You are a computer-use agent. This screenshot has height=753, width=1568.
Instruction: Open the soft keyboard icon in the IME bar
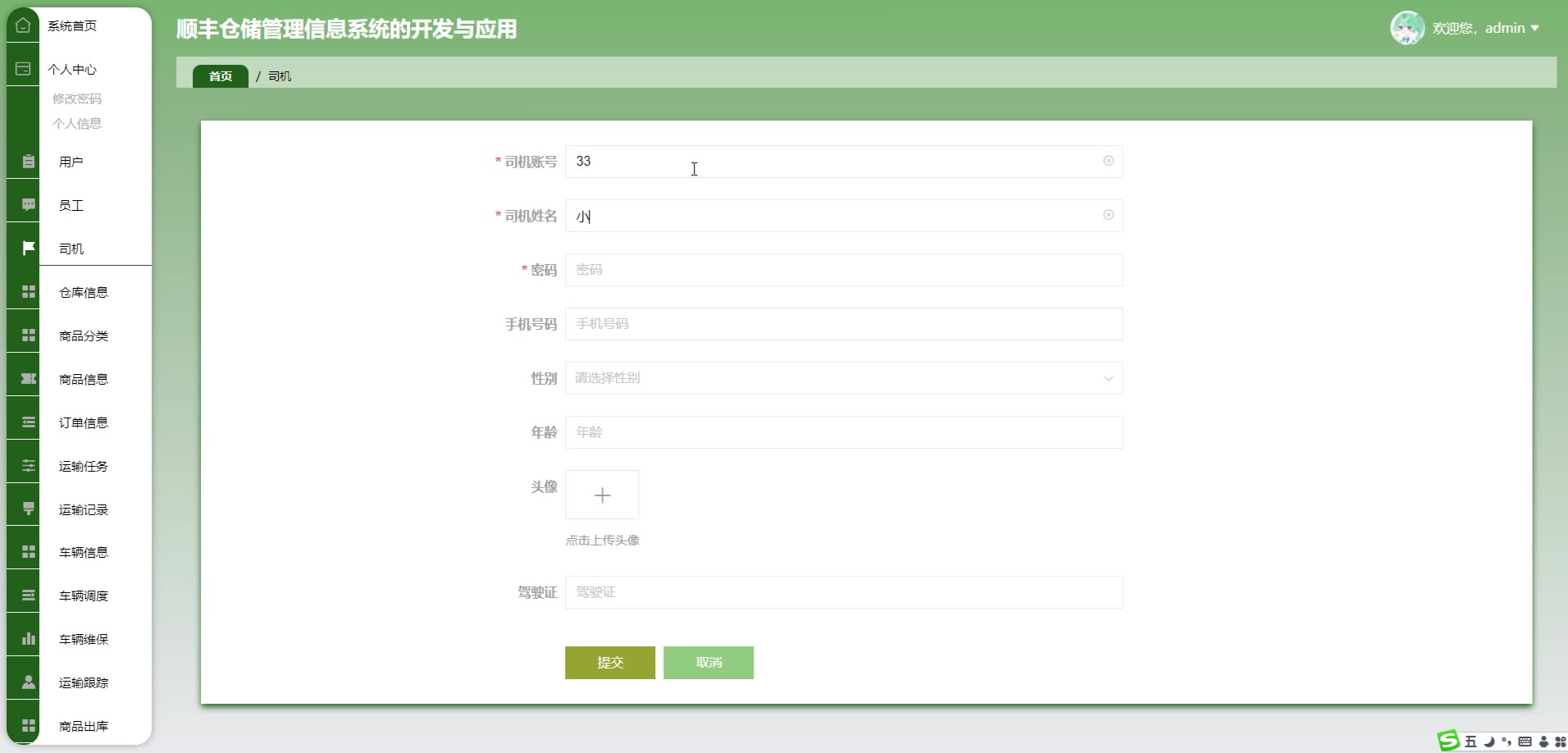pyautogui.click(x=1525, y=742)
